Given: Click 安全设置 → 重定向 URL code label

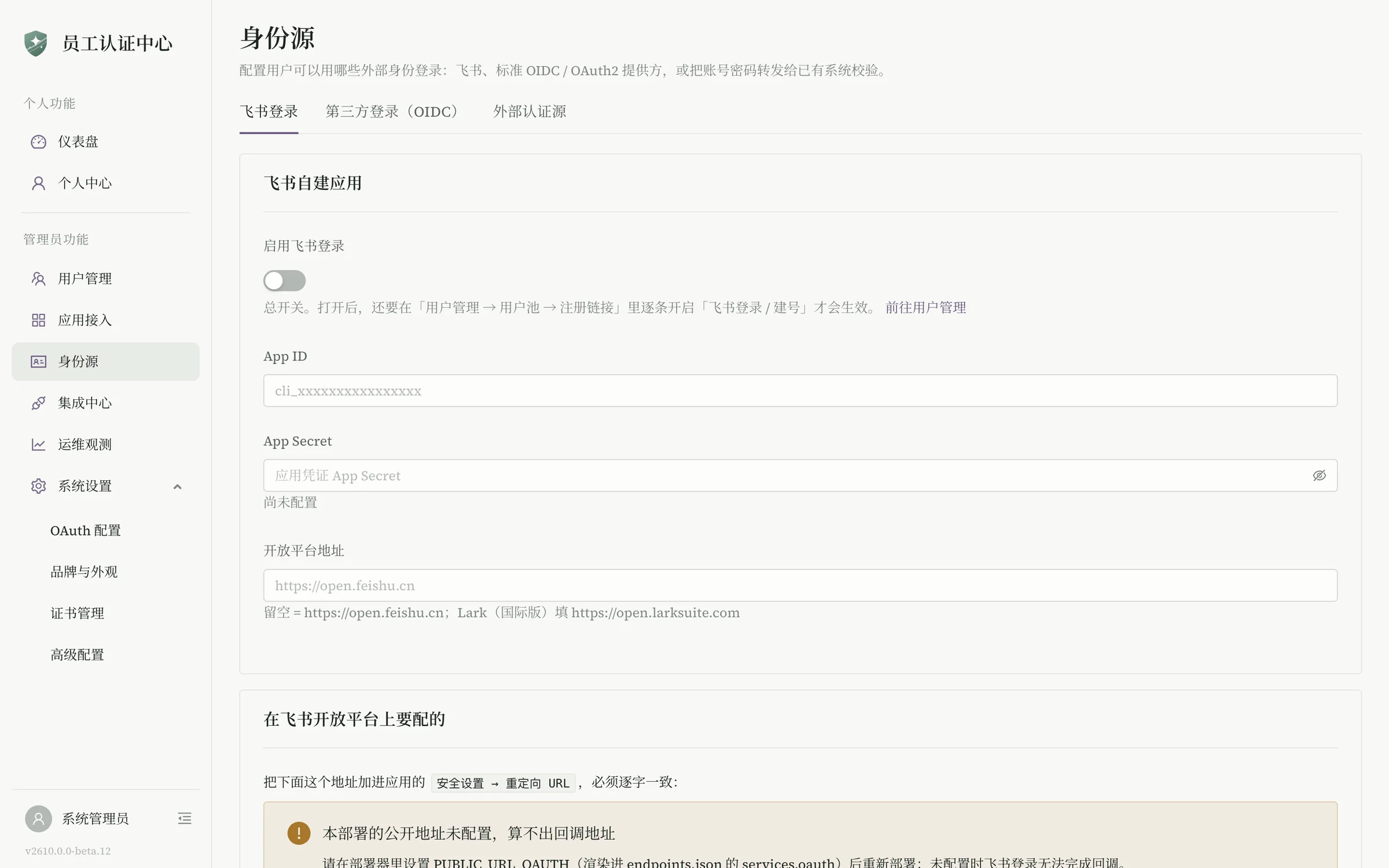Looking at the screenshot, I should pos(503,784).
